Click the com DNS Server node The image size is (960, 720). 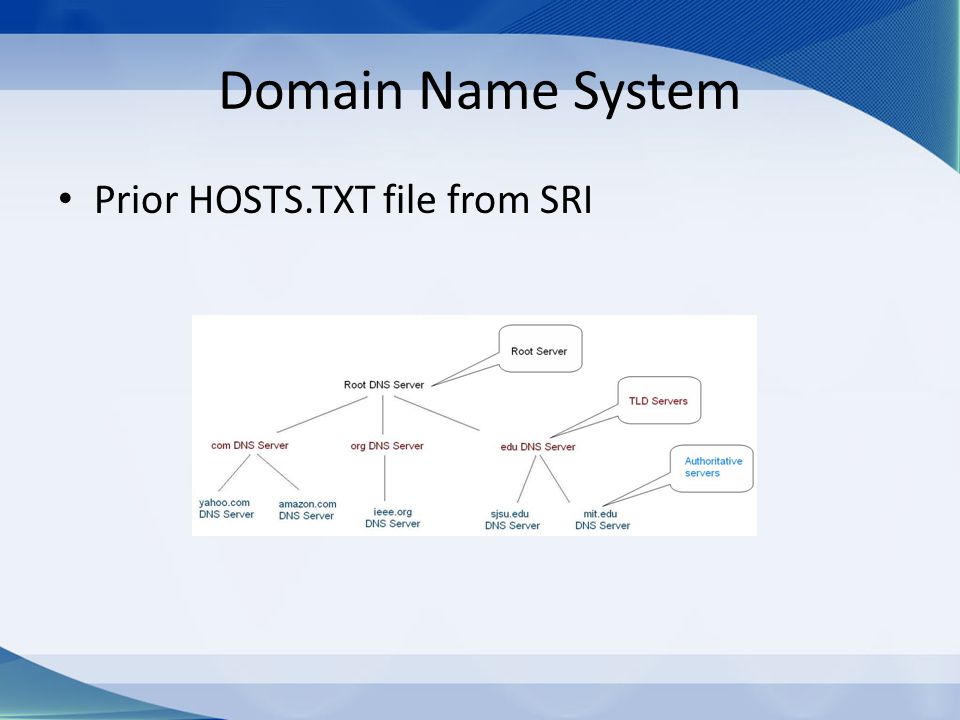point(250,445)
